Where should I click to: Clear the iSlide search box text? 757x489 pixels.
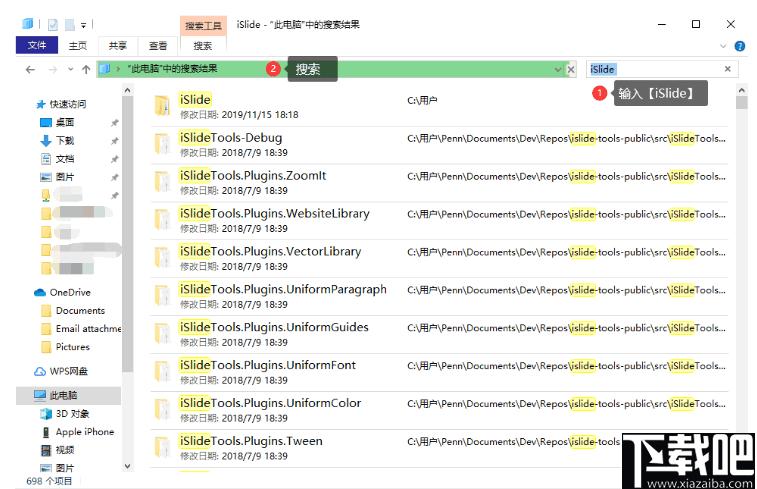(727, 69)
